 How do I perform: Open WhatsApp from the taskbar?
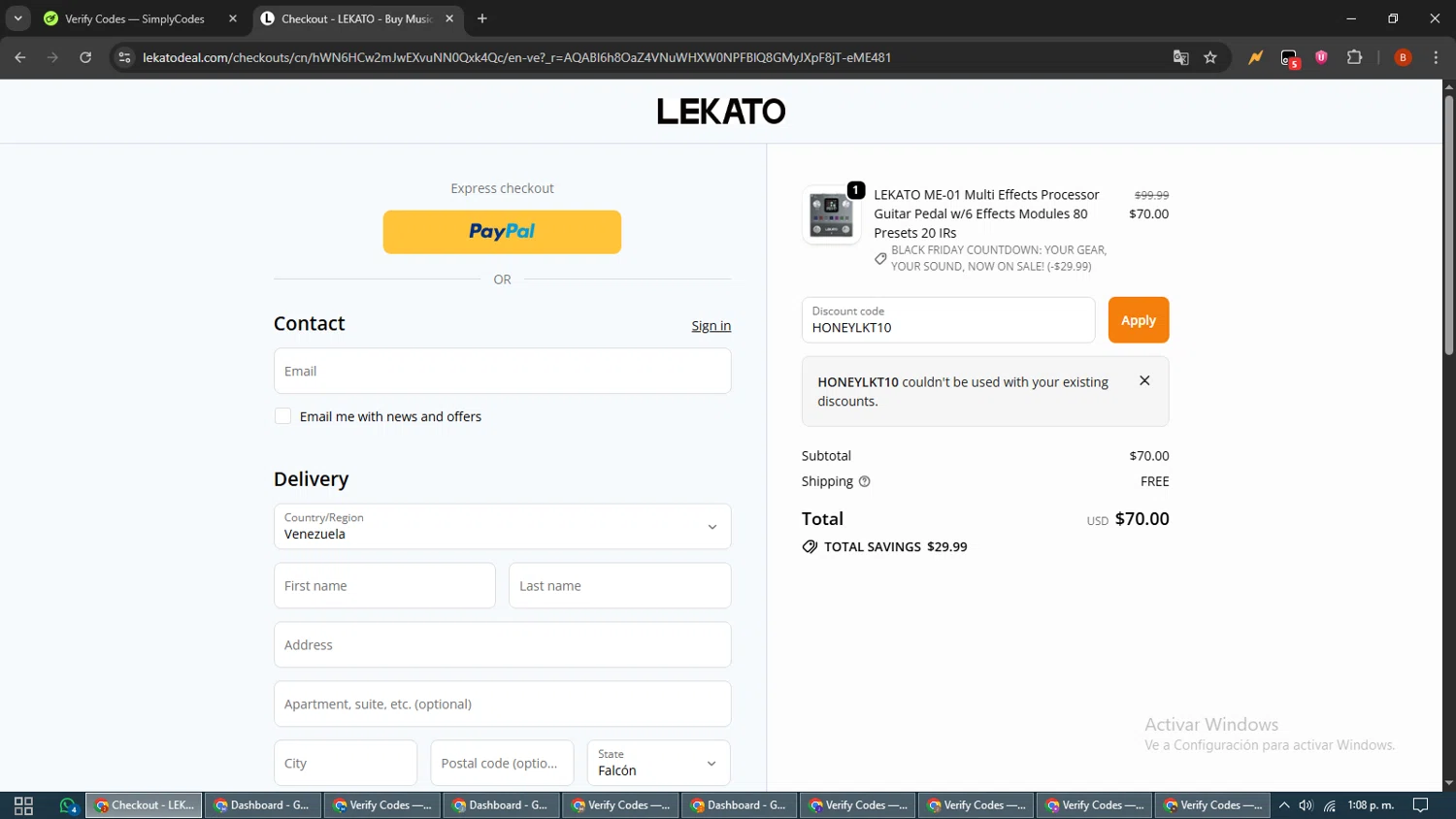pyautogui.click(x=68, y=805)
